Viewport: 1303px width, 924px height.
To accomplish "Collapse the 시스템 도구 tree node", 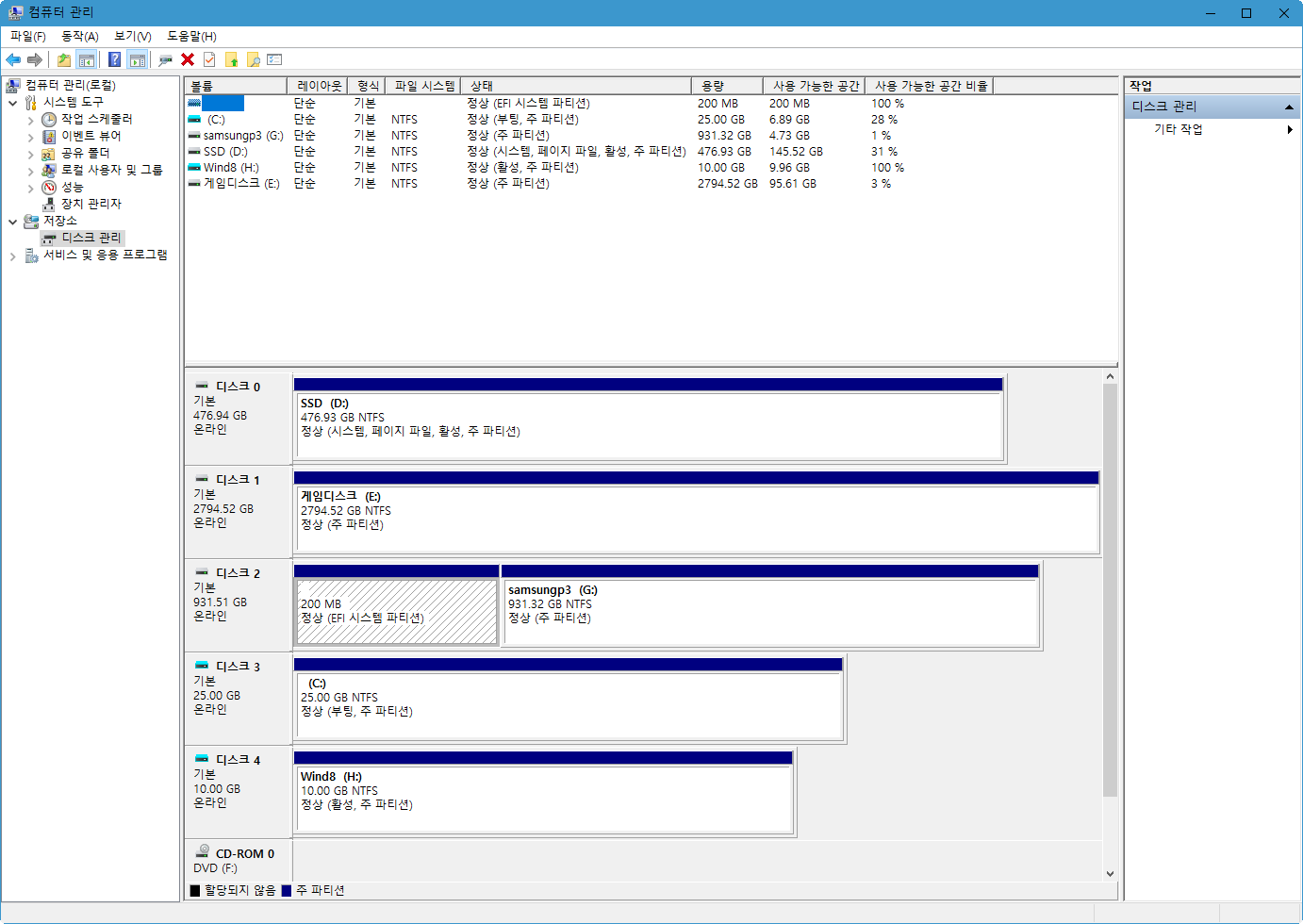I will [x=12, y=103].
